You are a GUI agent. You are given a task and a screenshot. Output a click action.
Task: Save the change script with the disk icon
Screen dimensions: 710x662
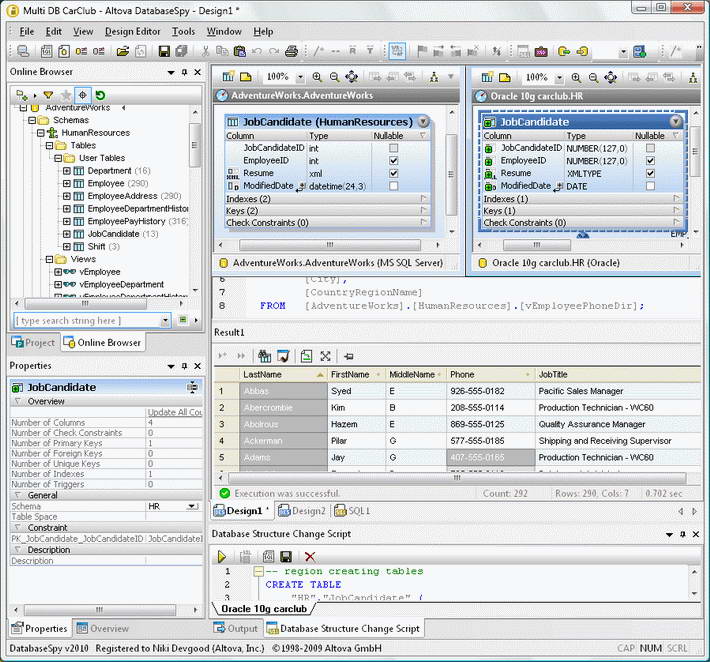[x=286, y=556]
